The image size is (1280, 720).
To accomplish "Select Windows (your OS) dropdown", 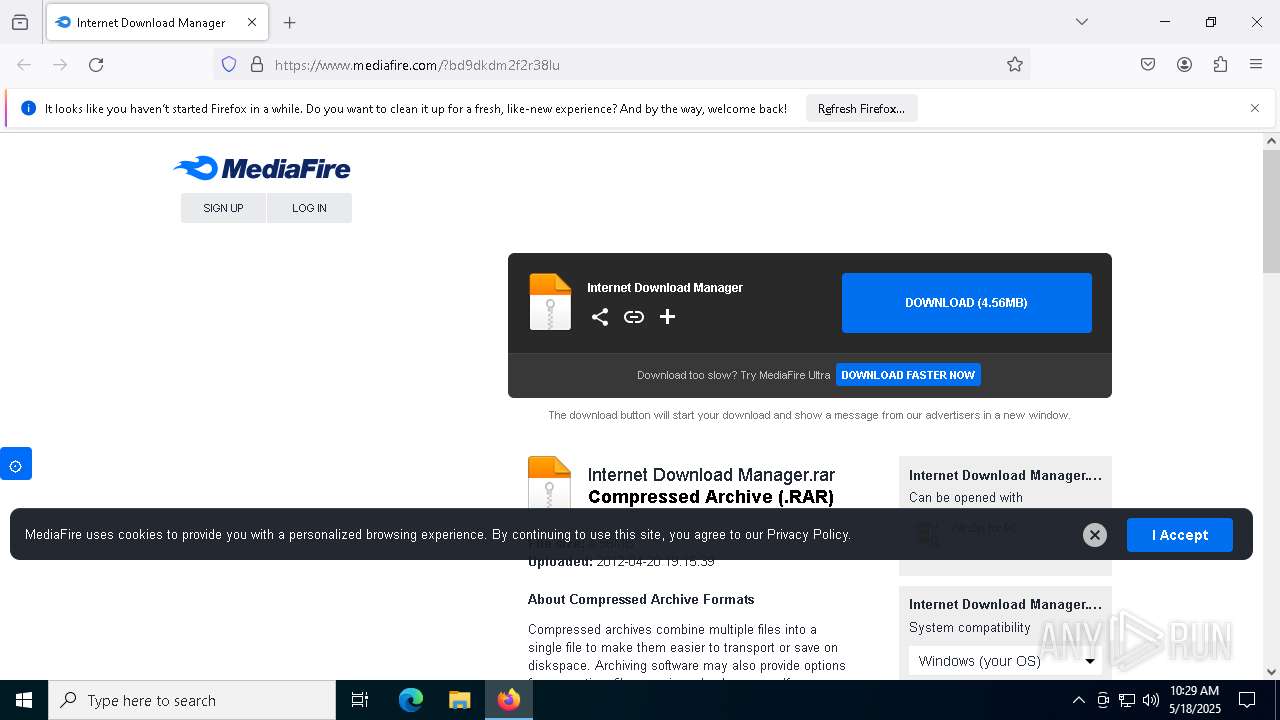I will tap(1006, 661).
